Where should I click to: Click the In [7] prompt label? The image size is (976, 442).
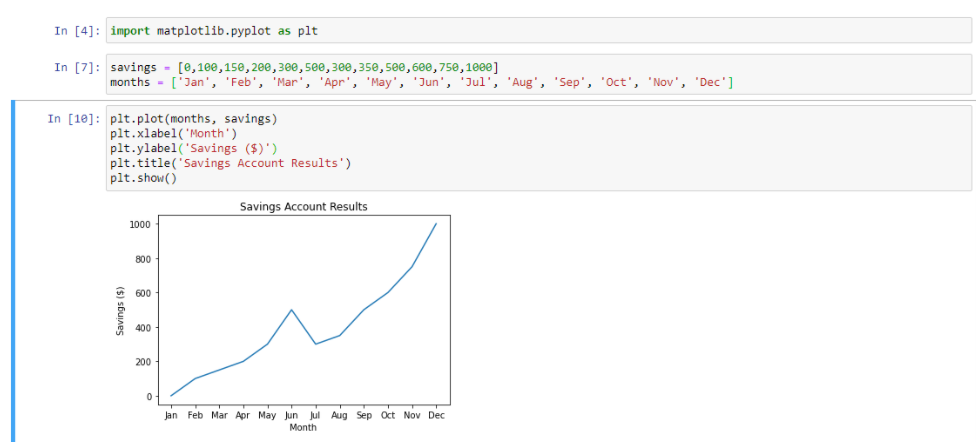[77, 67]
